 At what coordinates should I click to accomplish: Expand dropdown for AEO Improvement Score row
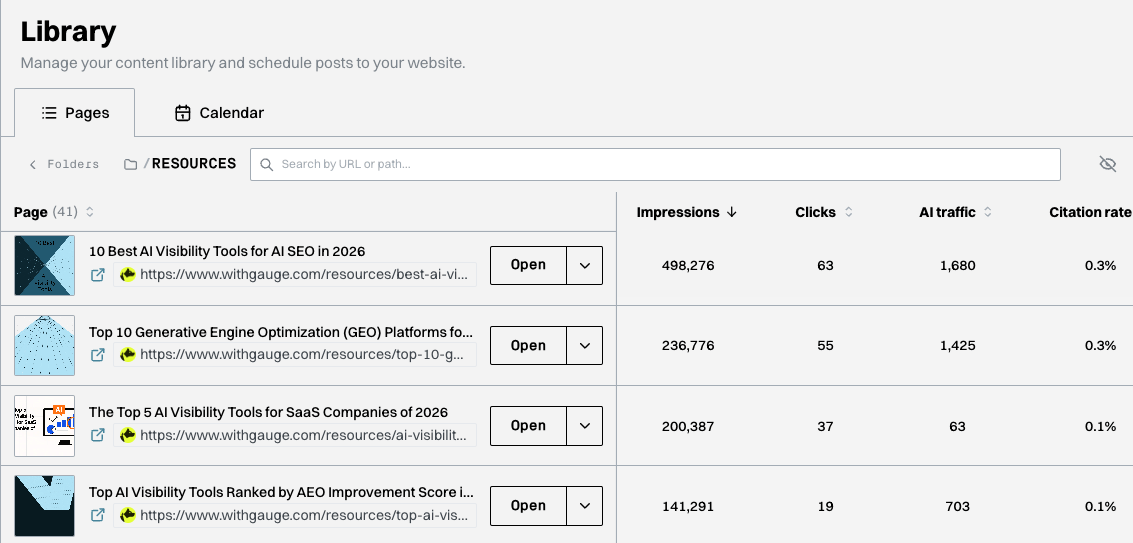[585, 506]
